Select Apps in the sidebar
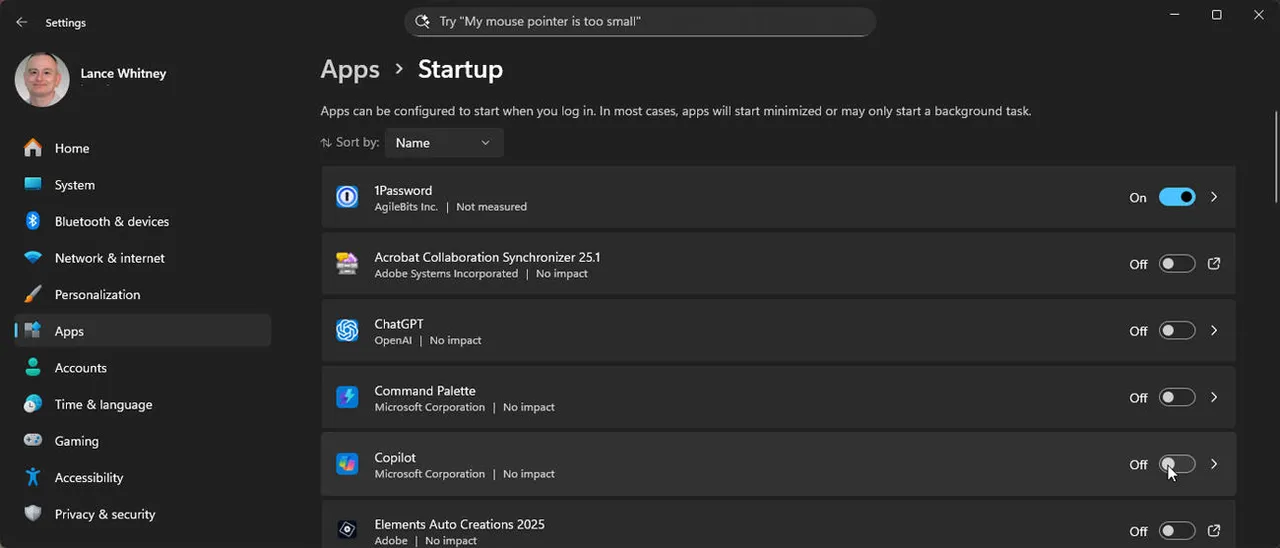This screenshot has height=548, width=1280. point(143,331)
